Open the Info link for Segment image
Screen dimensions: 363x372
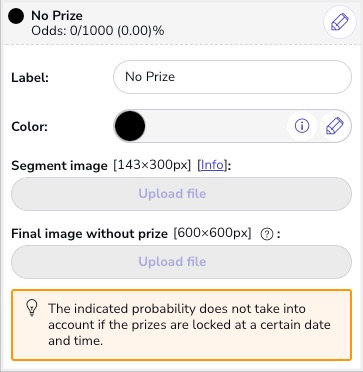pos(212,165)
